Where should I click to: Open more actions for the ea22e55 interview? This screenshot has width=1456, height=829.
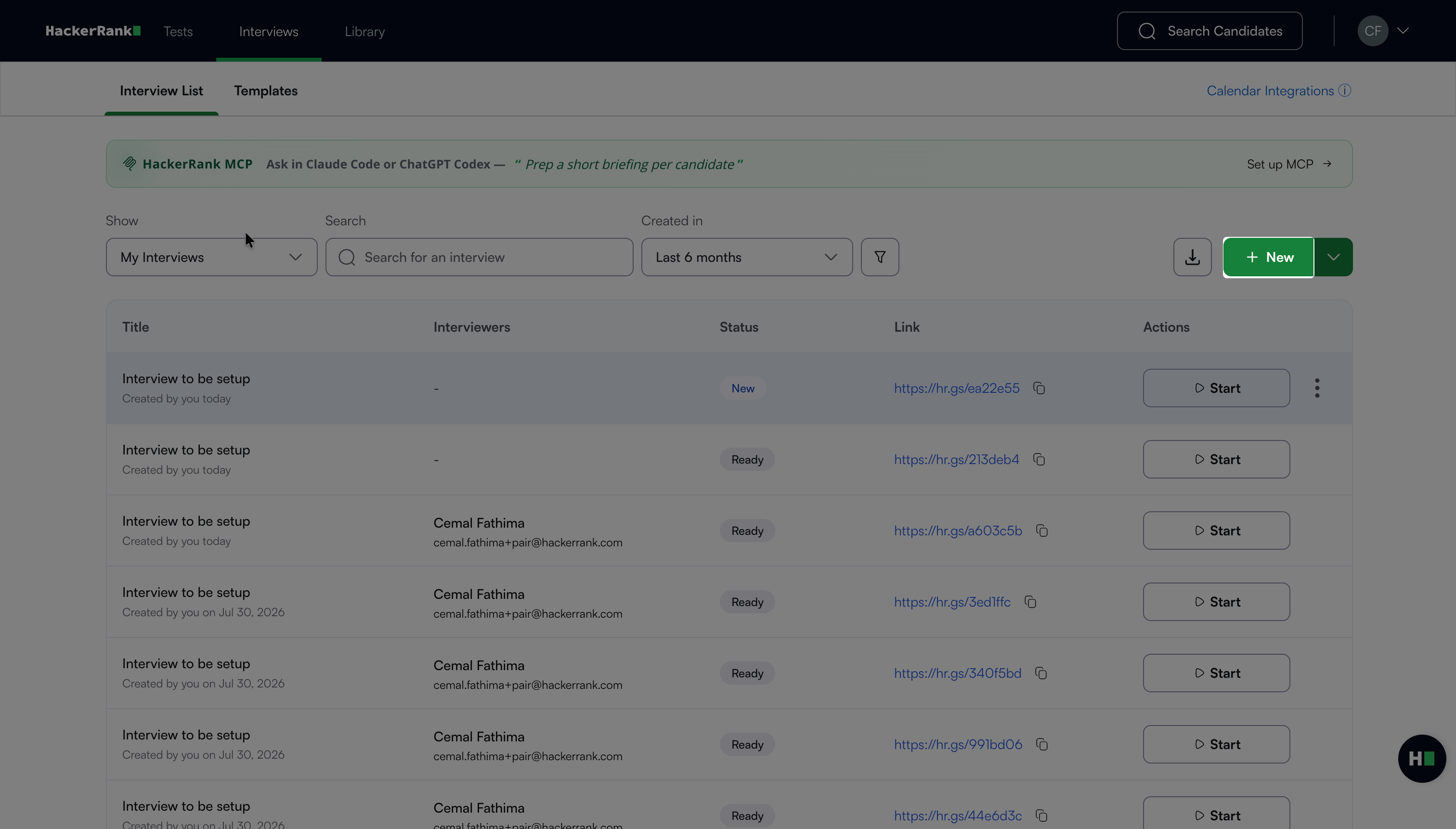click(1317, 389)
